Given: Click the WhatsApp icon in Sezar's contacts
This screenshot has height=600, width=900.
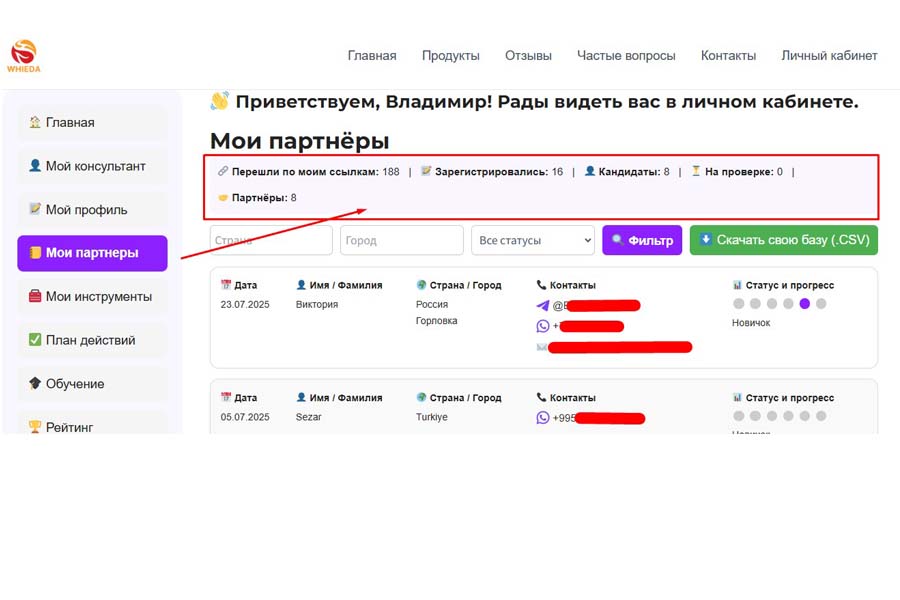Looking at the screenshot, I should coord(542,417).
